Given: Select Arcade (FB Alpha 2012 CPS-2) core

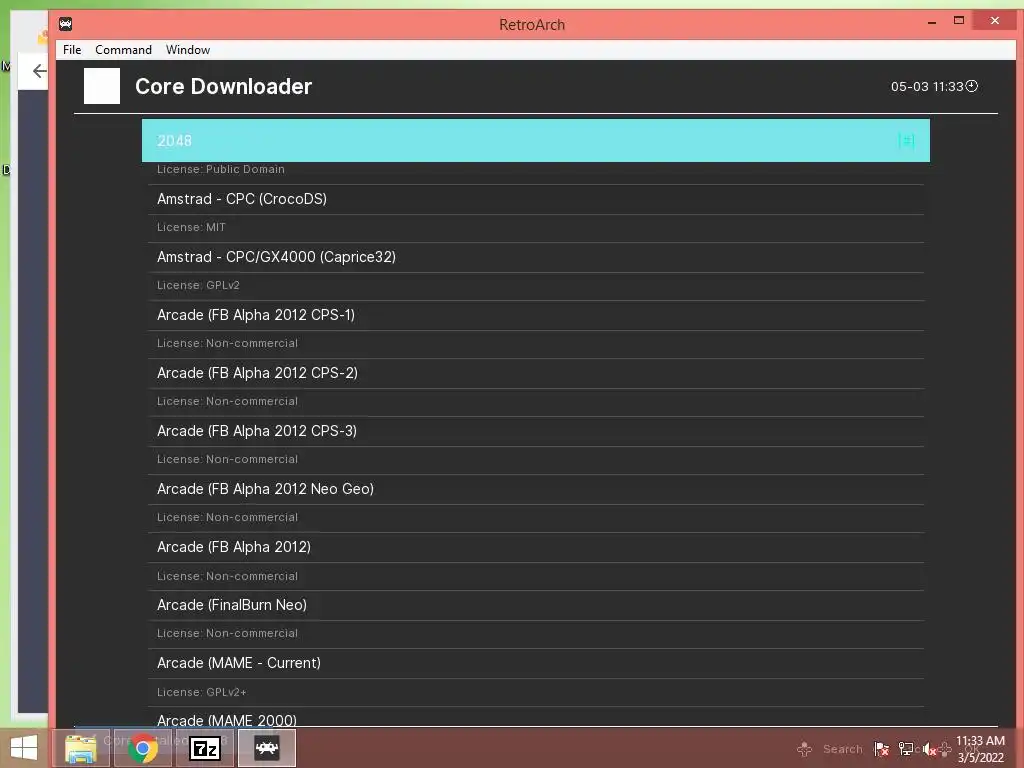Looking at the screenshot, I should coord(536,374).
